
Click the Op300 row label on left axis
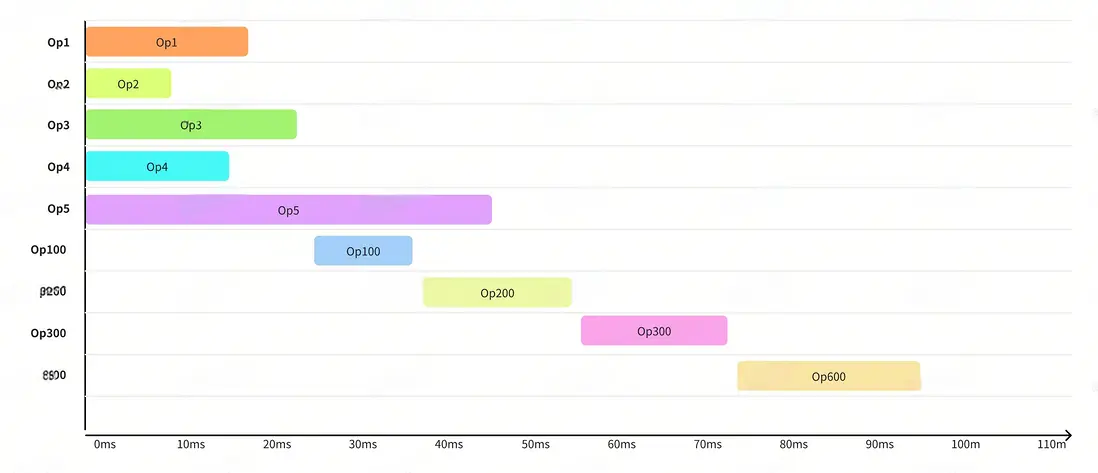coord(49,333)
